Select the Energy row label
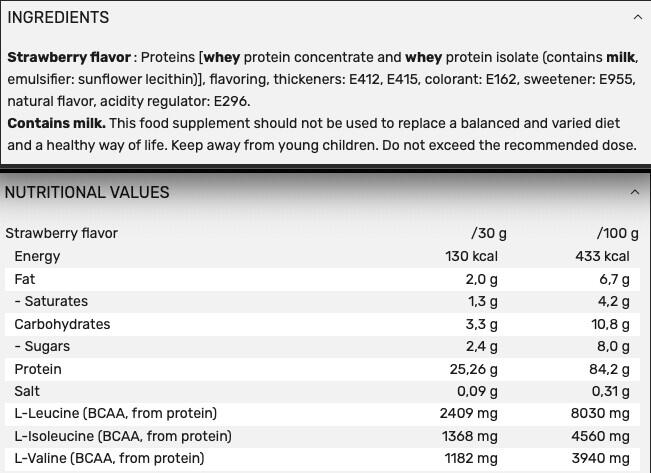Viewport: 651px width, 473px height. pos(37,256)
